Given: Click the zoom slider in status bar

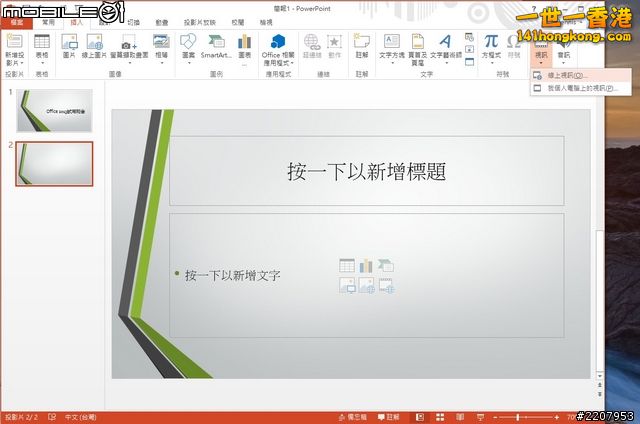Looking at the screenshot, I should [518, 416].
